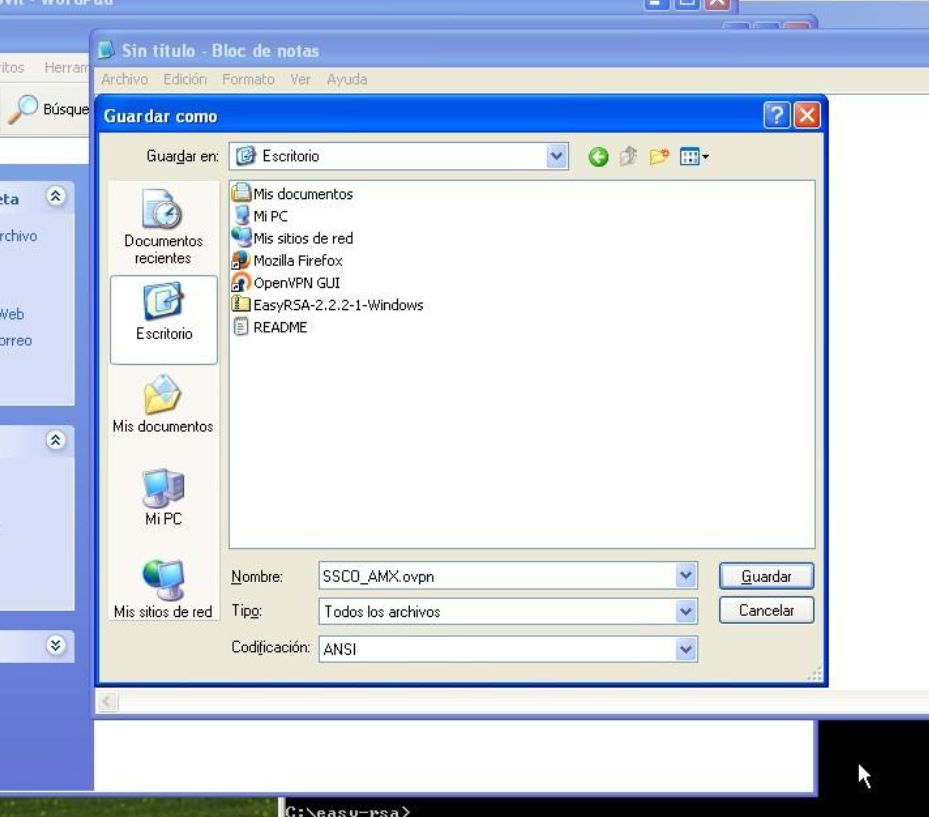Select the OpenVPN GUI shortcut
The image size is (929, 817).
[296, 283]
